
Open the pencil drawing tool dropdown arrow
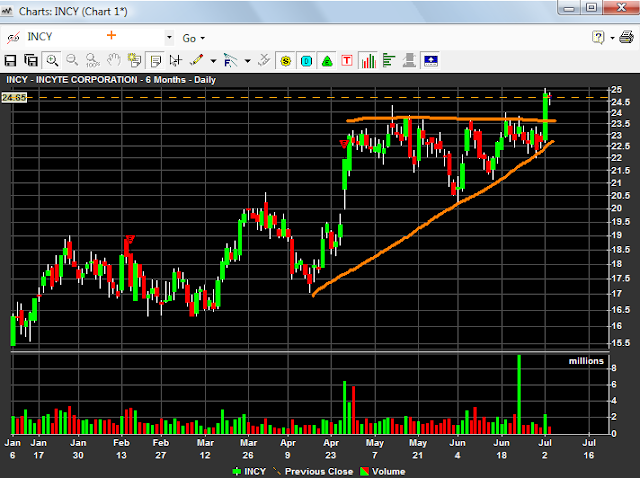(213, 61)
